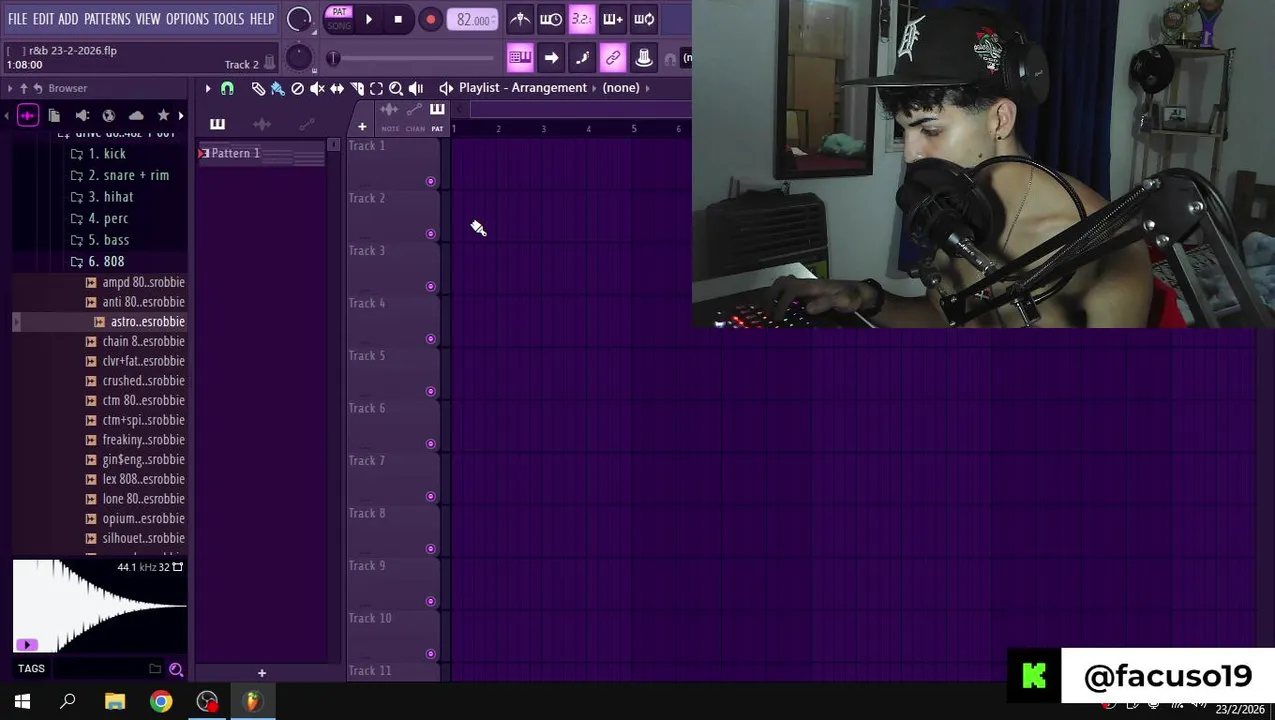Choose the Select tool in playlist toolbar
The width and height of the screenshot is (1275, 720).
[376, 88]
